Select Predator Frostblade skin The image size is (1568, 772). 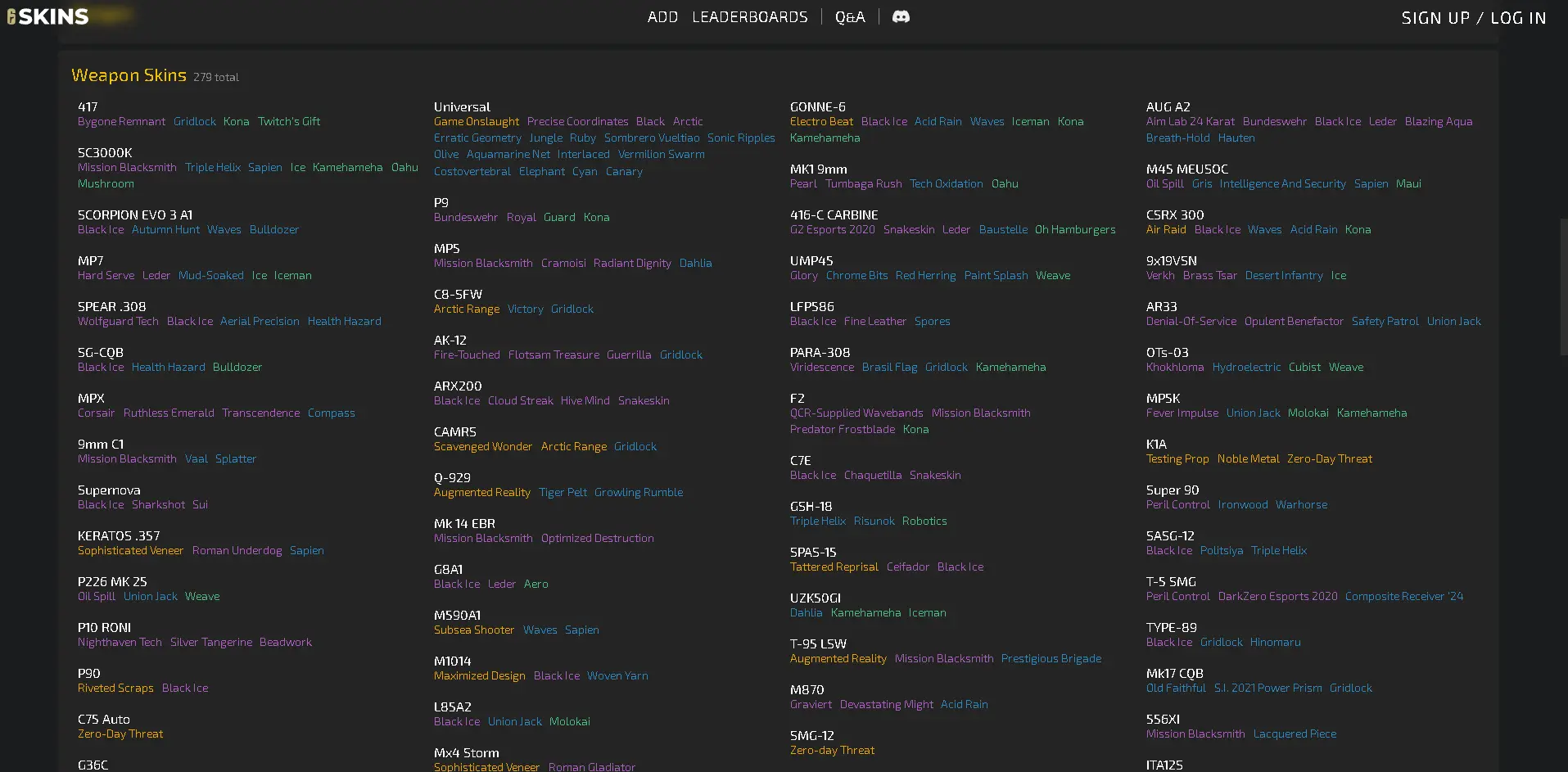[x=842, y=430]
